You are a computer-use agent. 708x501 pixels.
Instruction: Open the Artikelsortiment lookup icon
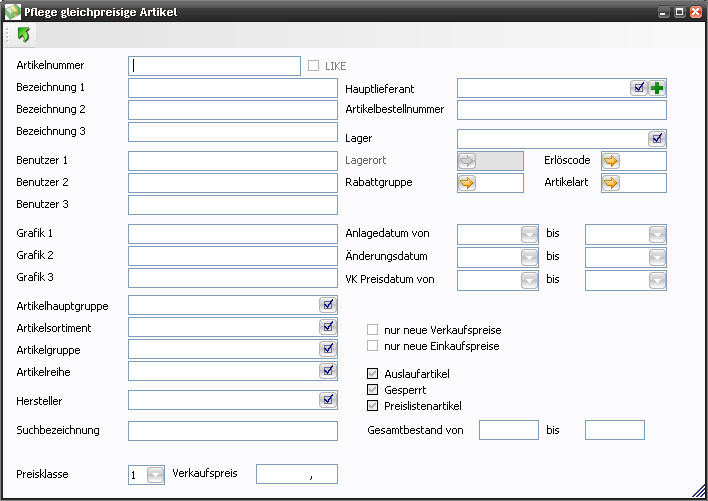(327, 327)
